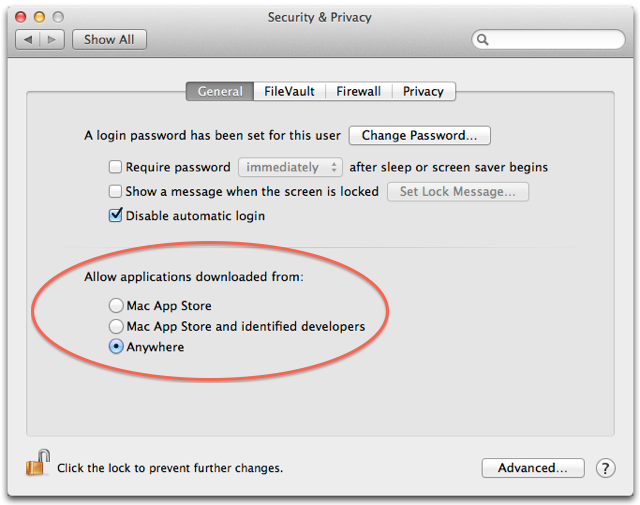Open the Firewall tab
The height and width of the screenshot is (505, 640).
coord(358,91)
